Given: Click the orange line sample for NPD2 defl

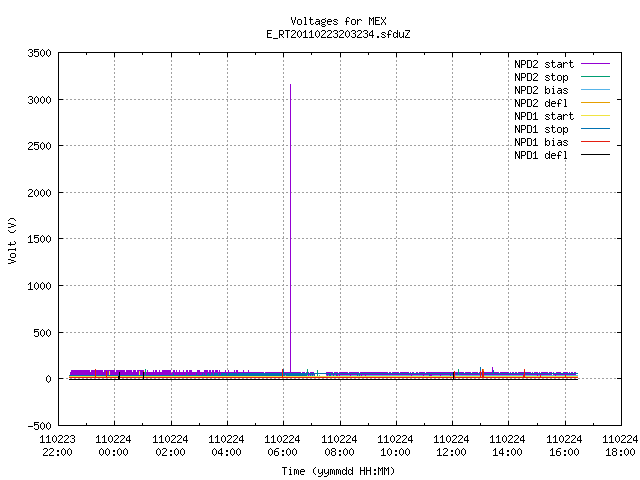Looking at the screenshot, I should [595, 103].
